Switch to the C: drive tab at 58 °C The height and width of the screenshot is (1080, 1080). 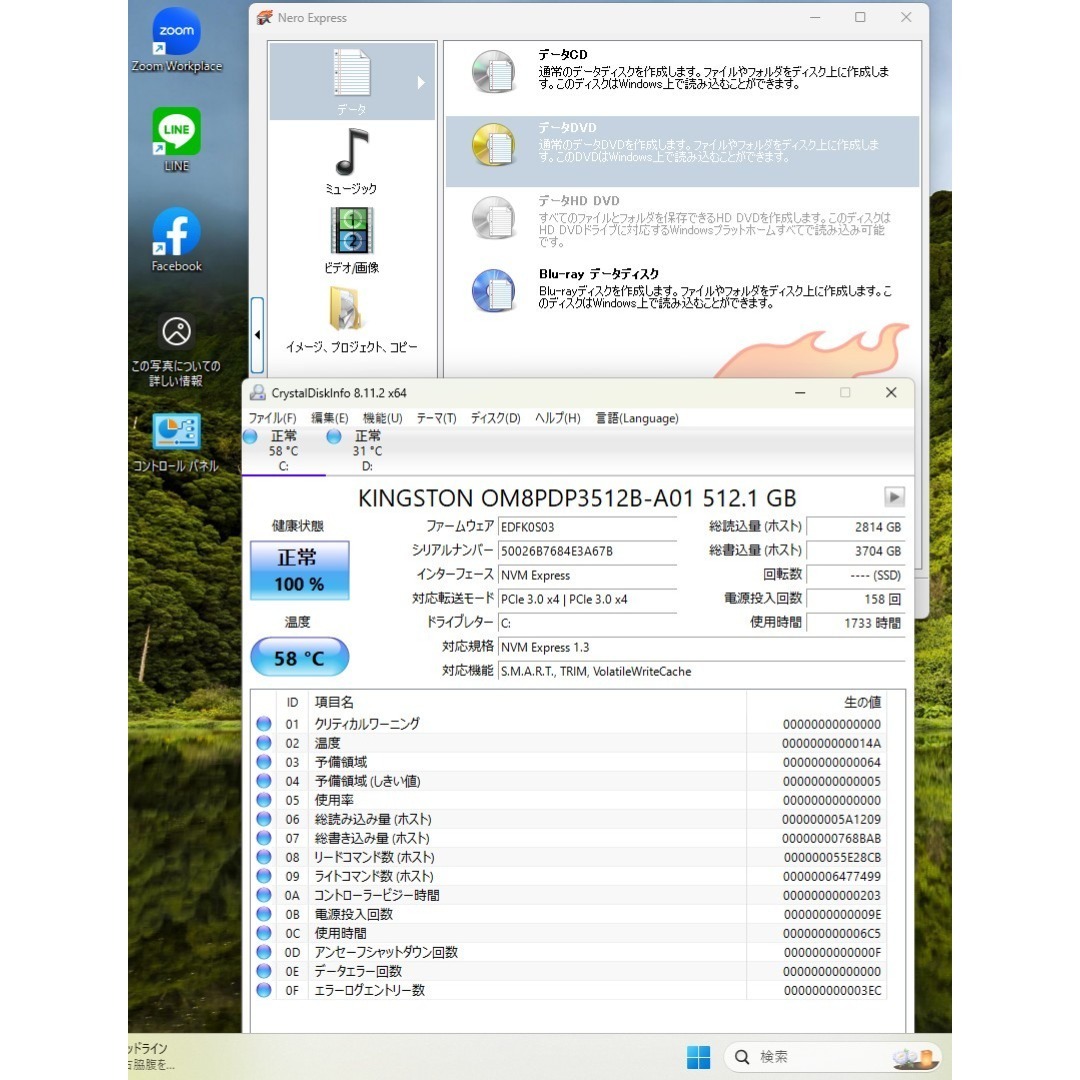[283, 450]
